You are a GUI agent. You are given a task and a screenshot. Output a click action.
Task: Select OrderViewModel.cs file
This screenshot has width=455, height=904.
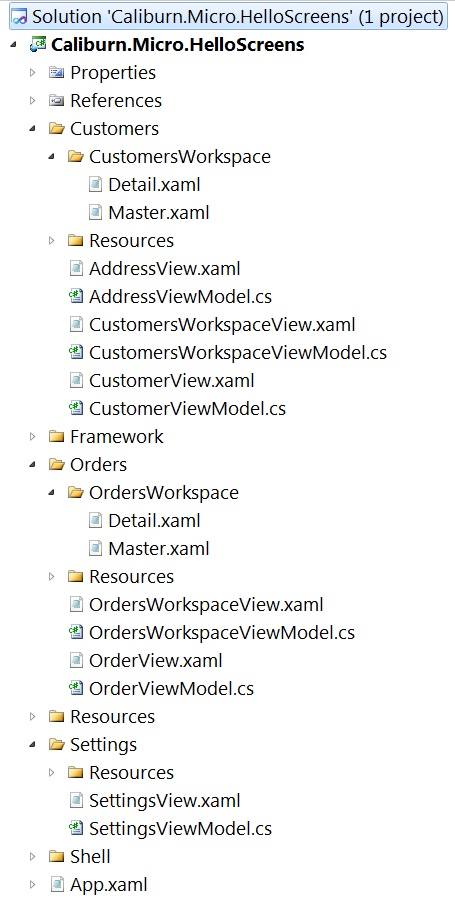(x=171, y=688)
